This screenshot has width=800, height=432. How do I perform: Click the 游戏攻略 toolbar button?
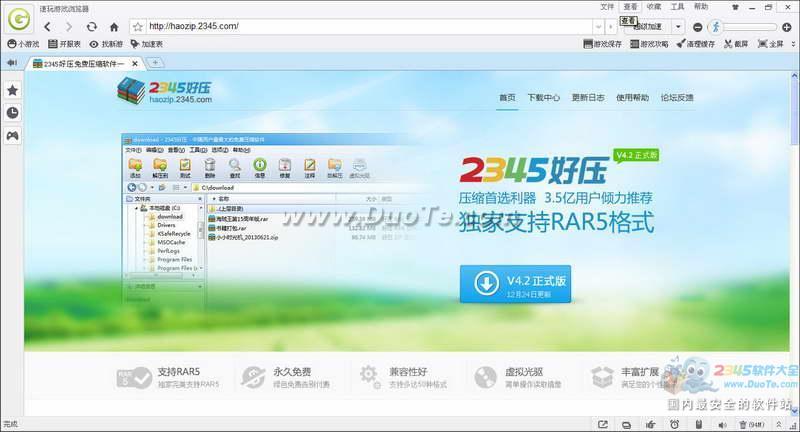649,44
